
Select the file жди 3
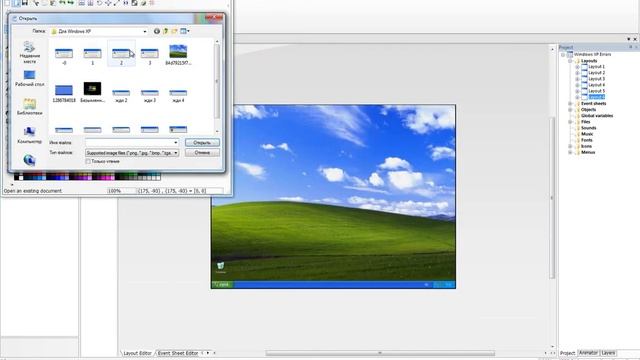click(150, 96)
